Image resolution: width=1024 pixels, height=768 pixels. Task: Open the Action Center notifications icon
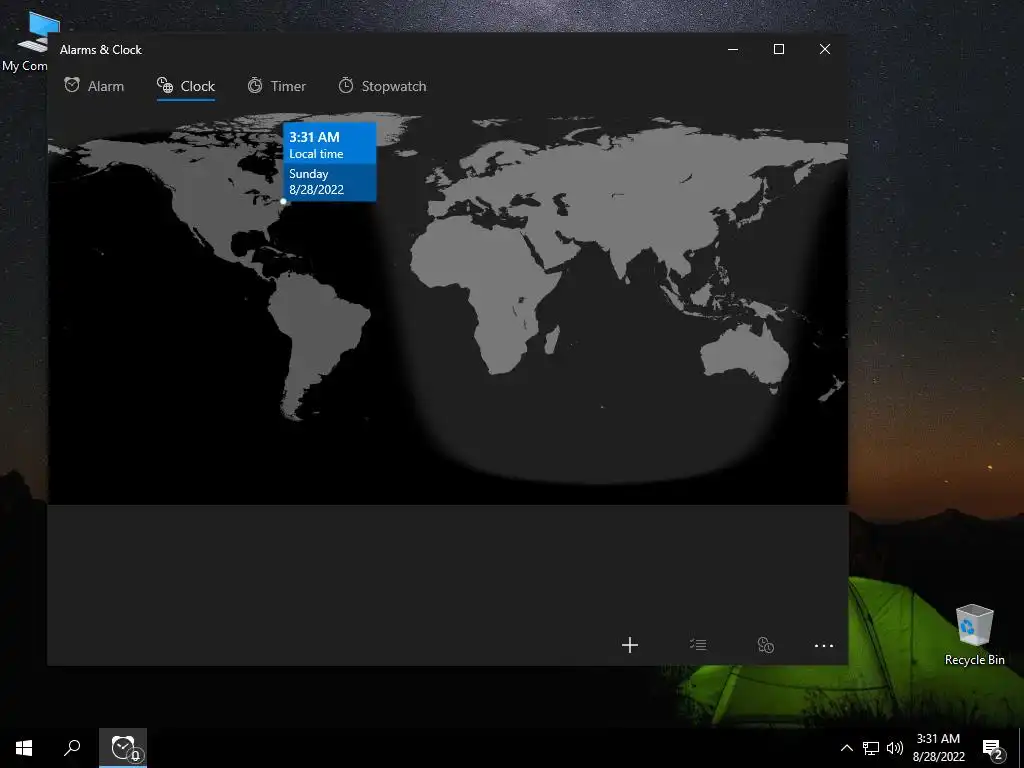[x=993, y=748]
